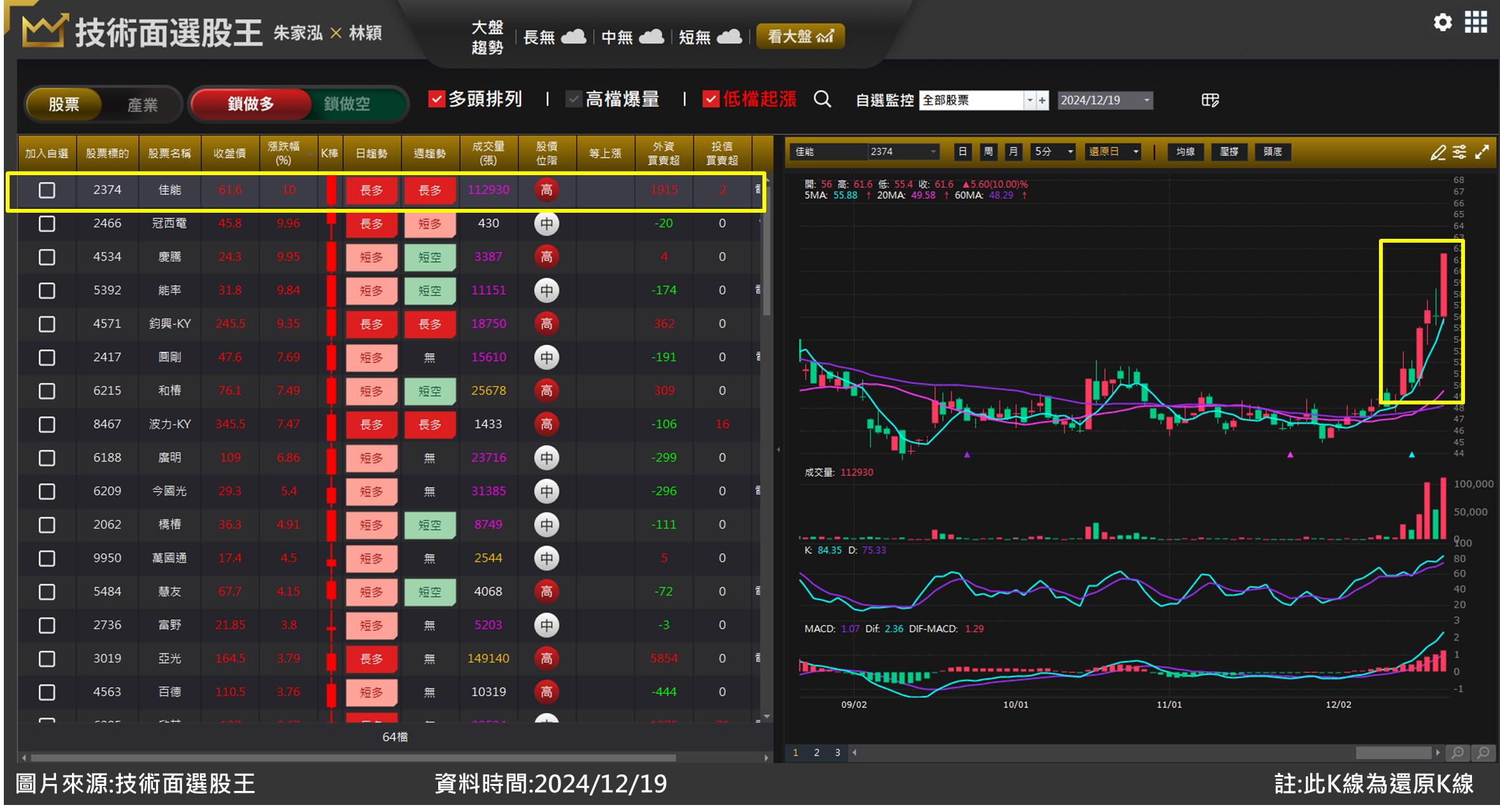Click the chart scroll right arrow

click(1438, 753)
